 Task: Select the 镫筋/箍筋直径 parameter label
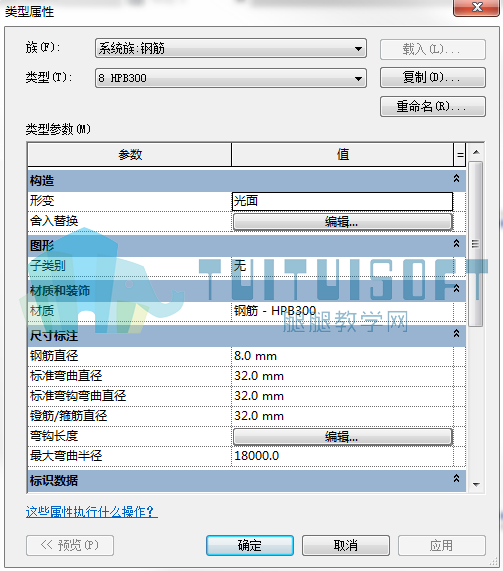(68, 416)
